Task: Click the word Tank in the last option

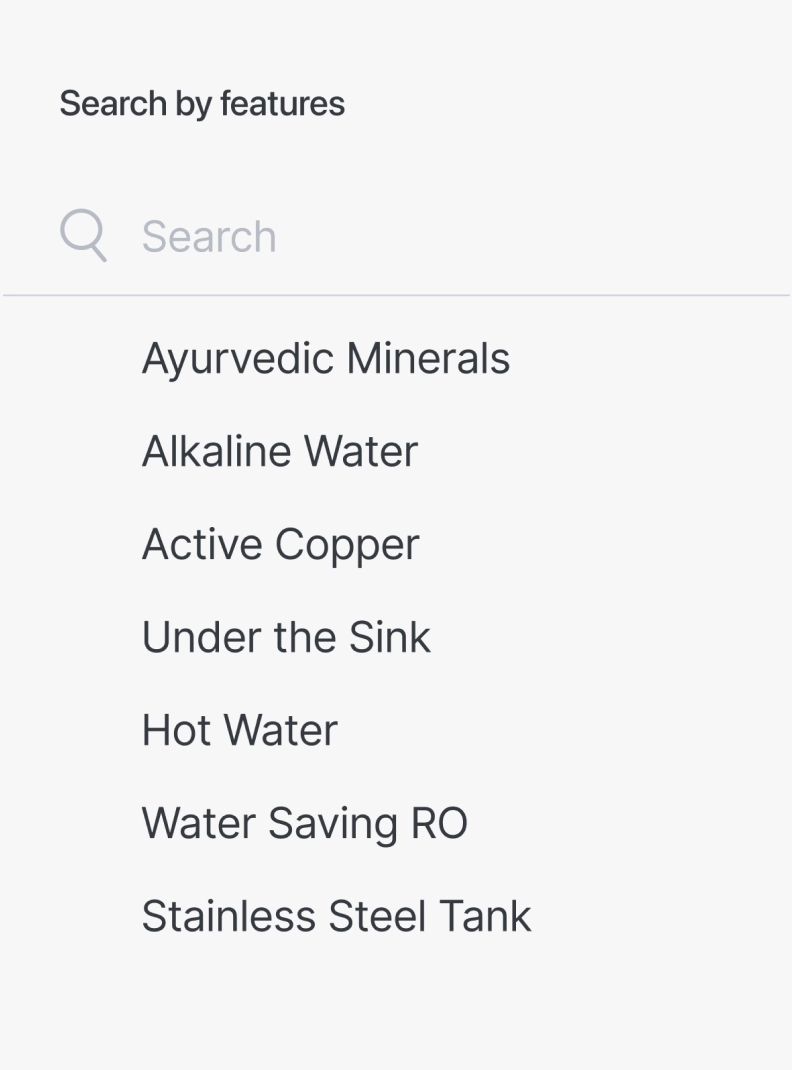Action: (485, 916)
